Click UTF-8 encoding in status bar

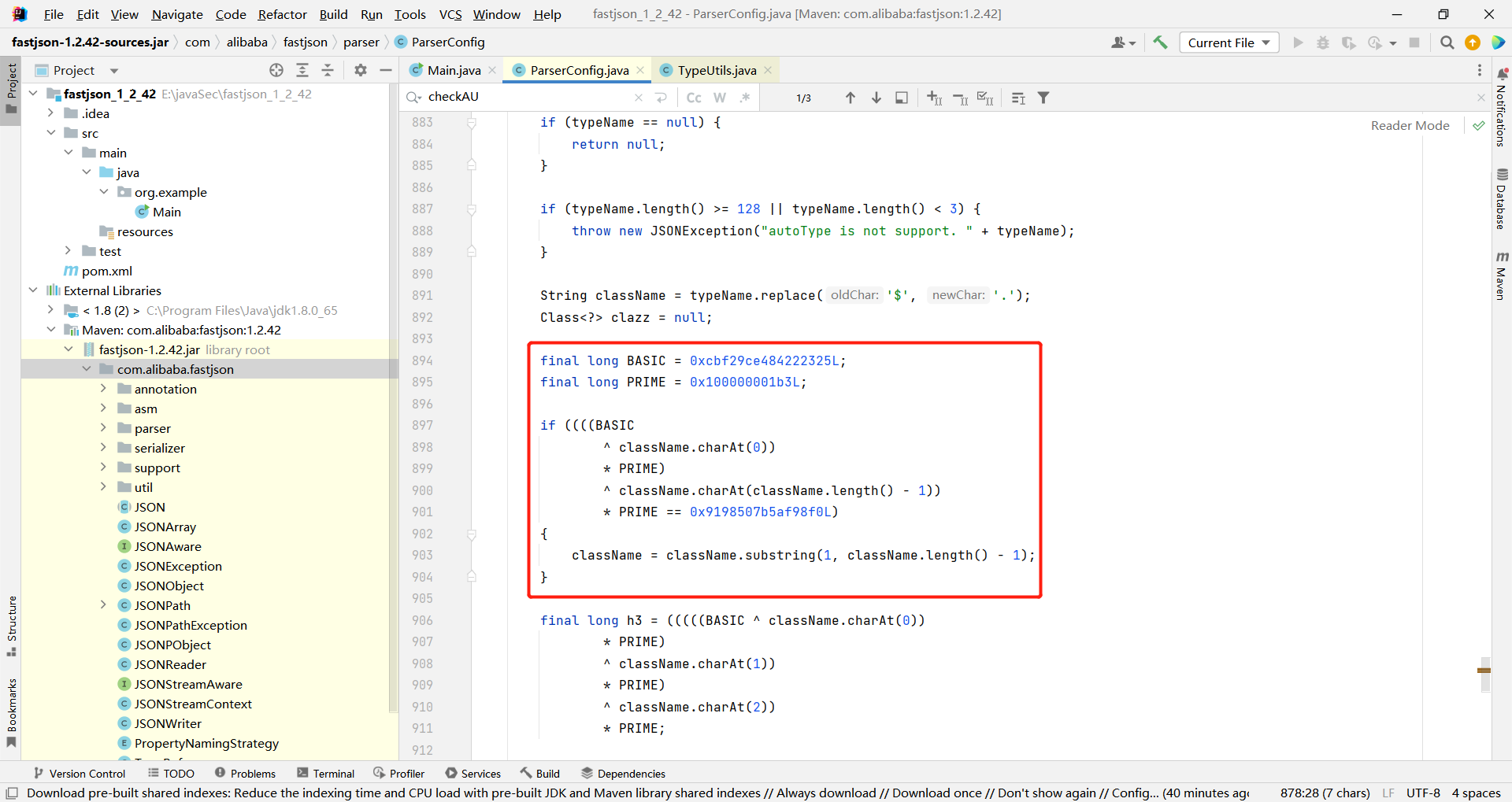pyautogui.click(x=1423, y=793)
